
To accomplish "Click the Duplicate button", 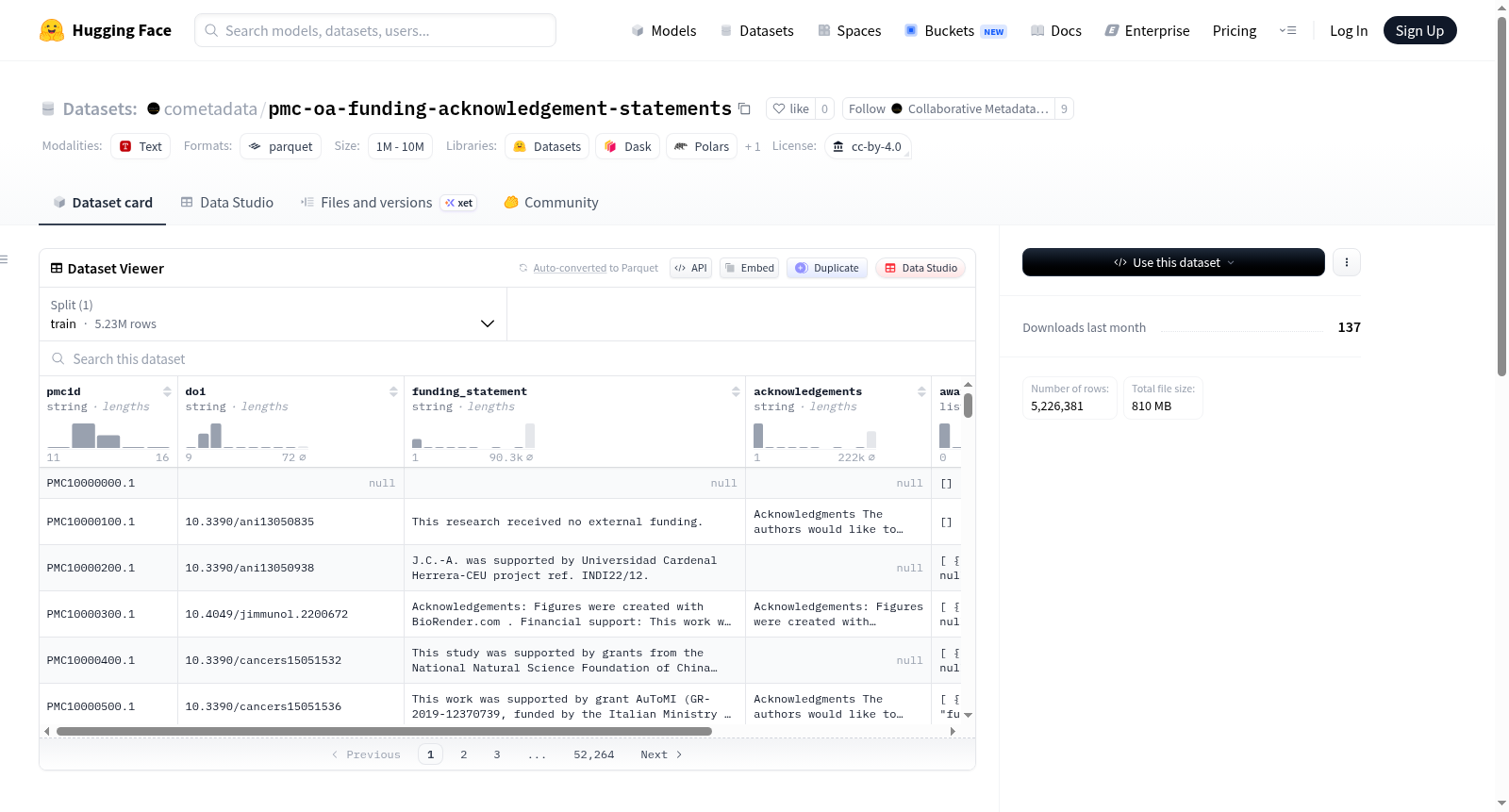I will [826, 268].
